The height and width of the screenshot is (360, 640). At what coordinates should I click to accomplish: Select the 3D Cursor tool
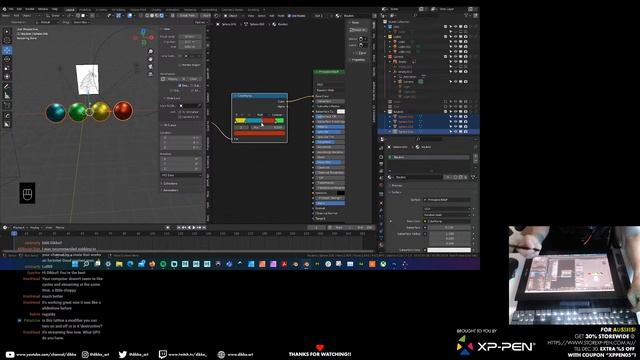(x=7, y=40)
